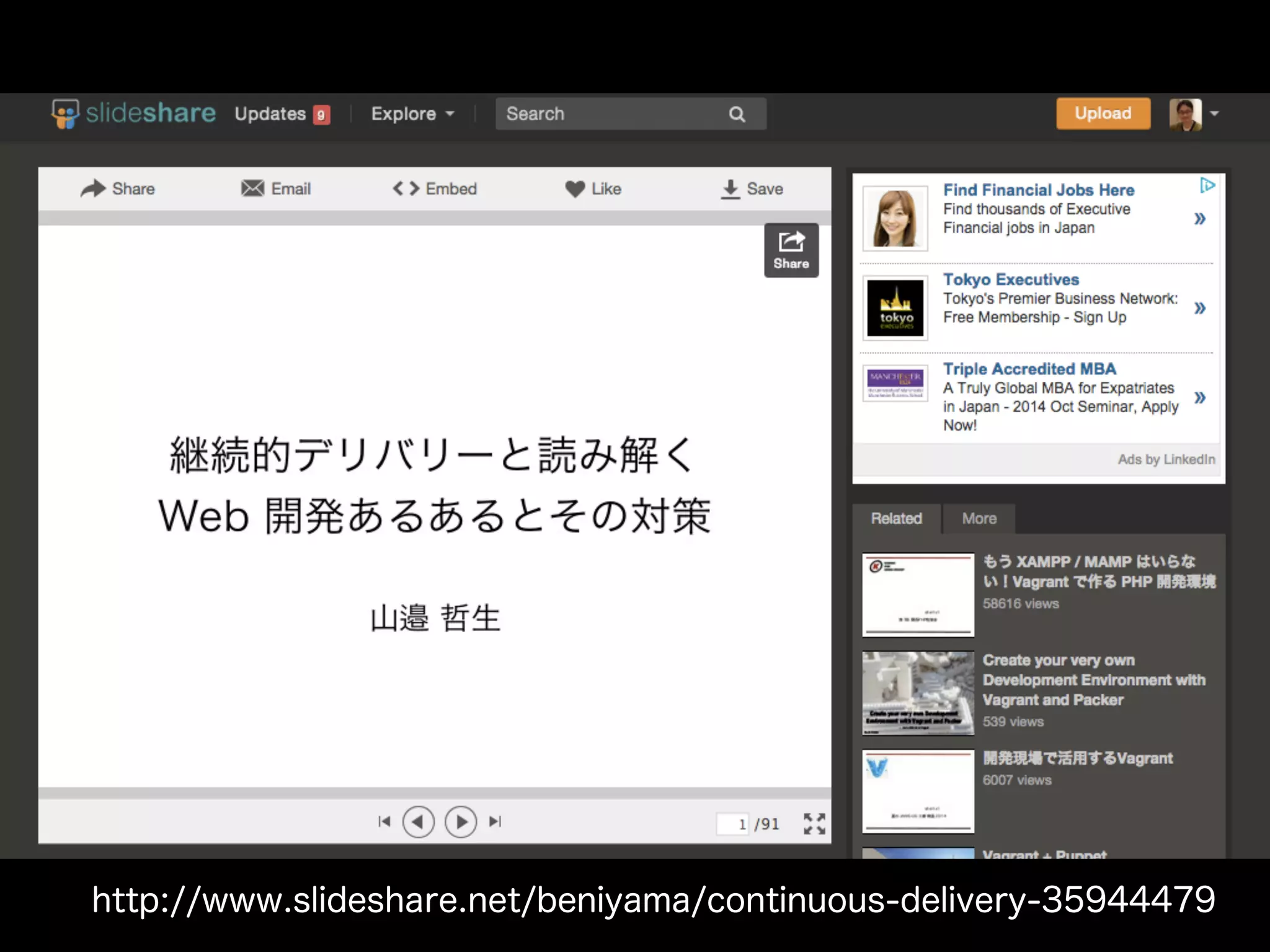Click the Tokyo Executives logo image
Image resolution: width=1270 pixels, height=952 pixels.
(895, 308)
